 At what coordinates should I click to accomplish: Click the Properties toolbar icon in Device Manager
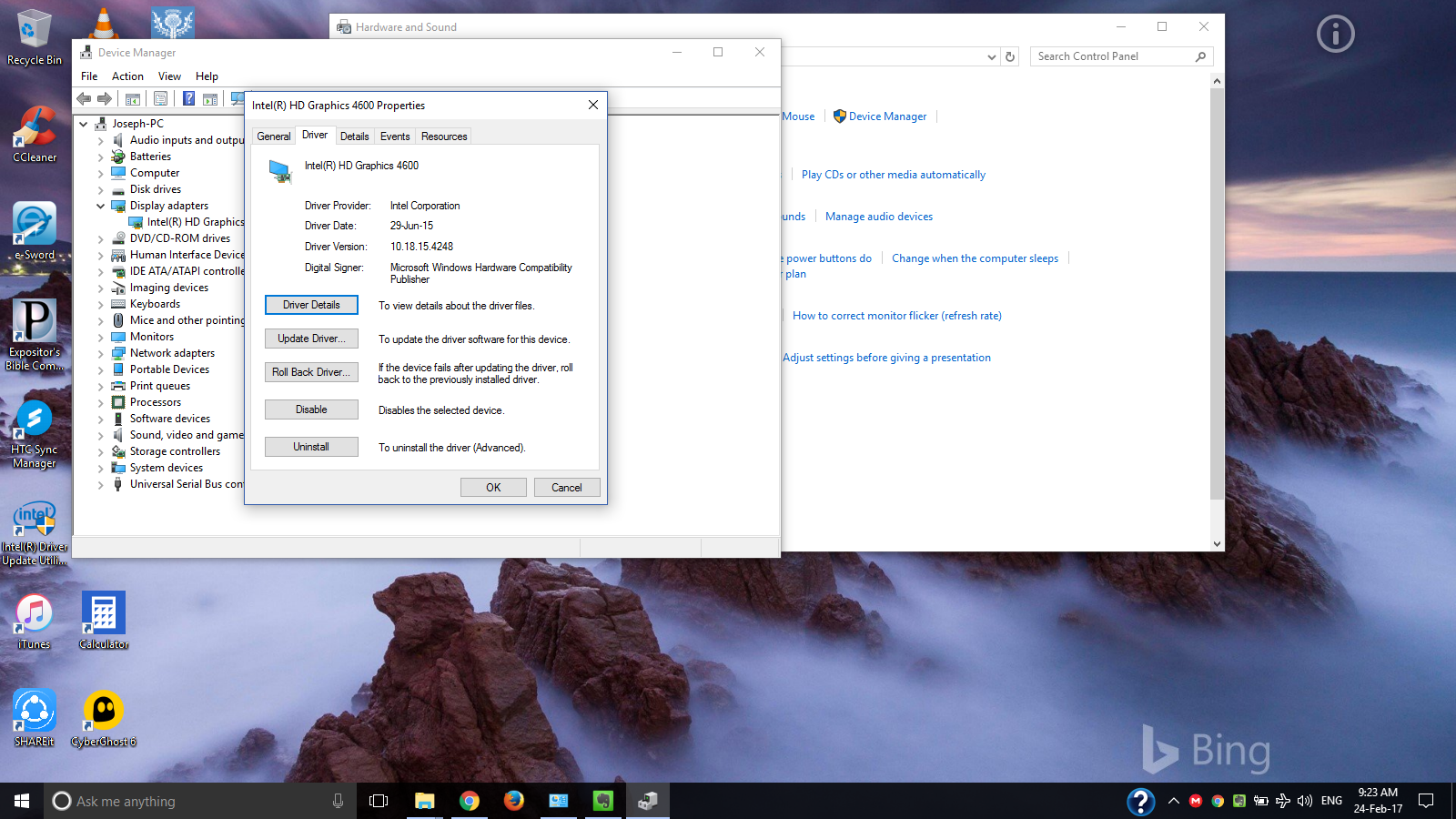click(x=160, y=99)
